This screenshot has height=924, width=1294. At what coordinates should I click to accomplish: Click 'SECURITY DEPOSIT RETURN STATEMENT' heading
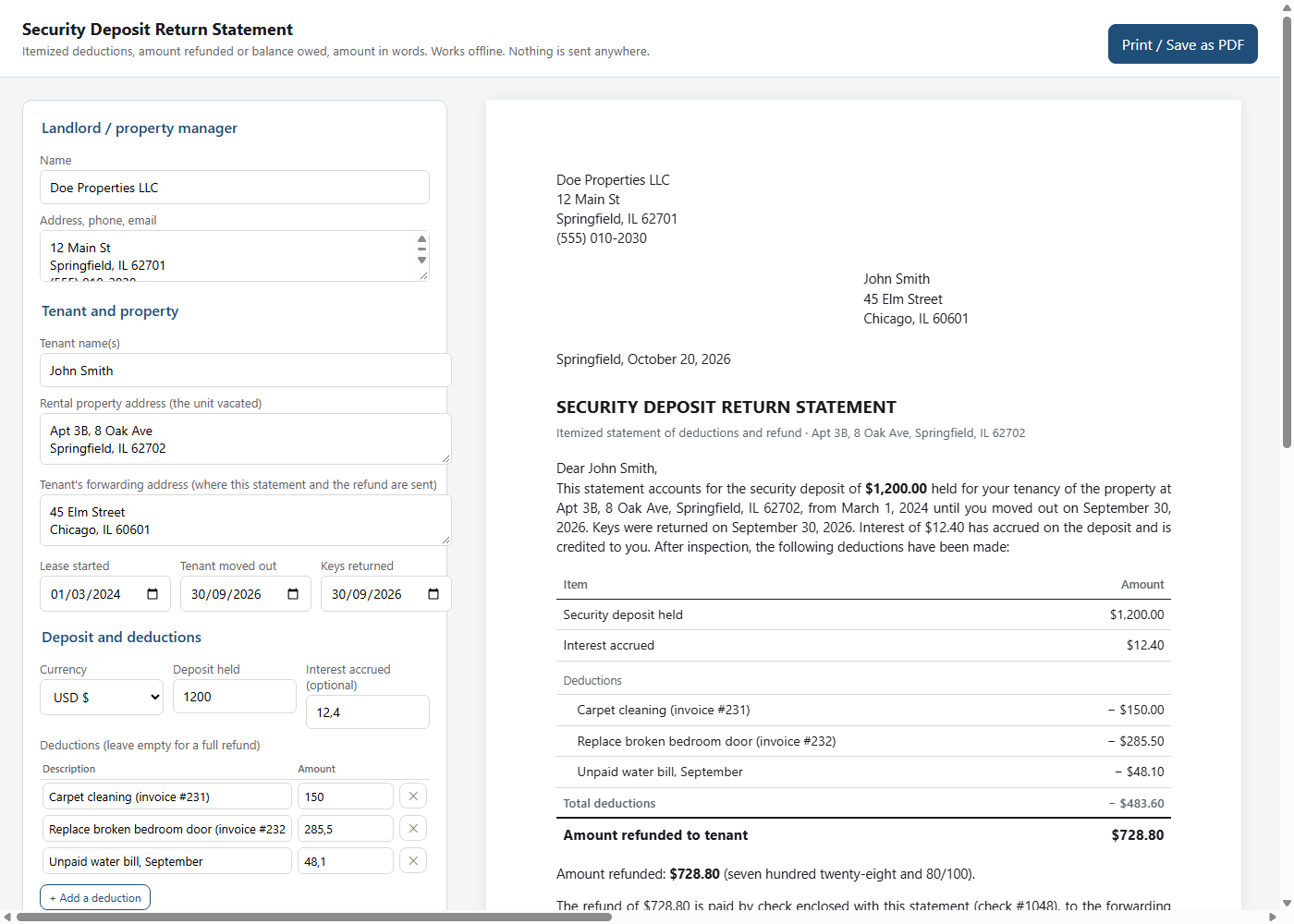(726, 407)
